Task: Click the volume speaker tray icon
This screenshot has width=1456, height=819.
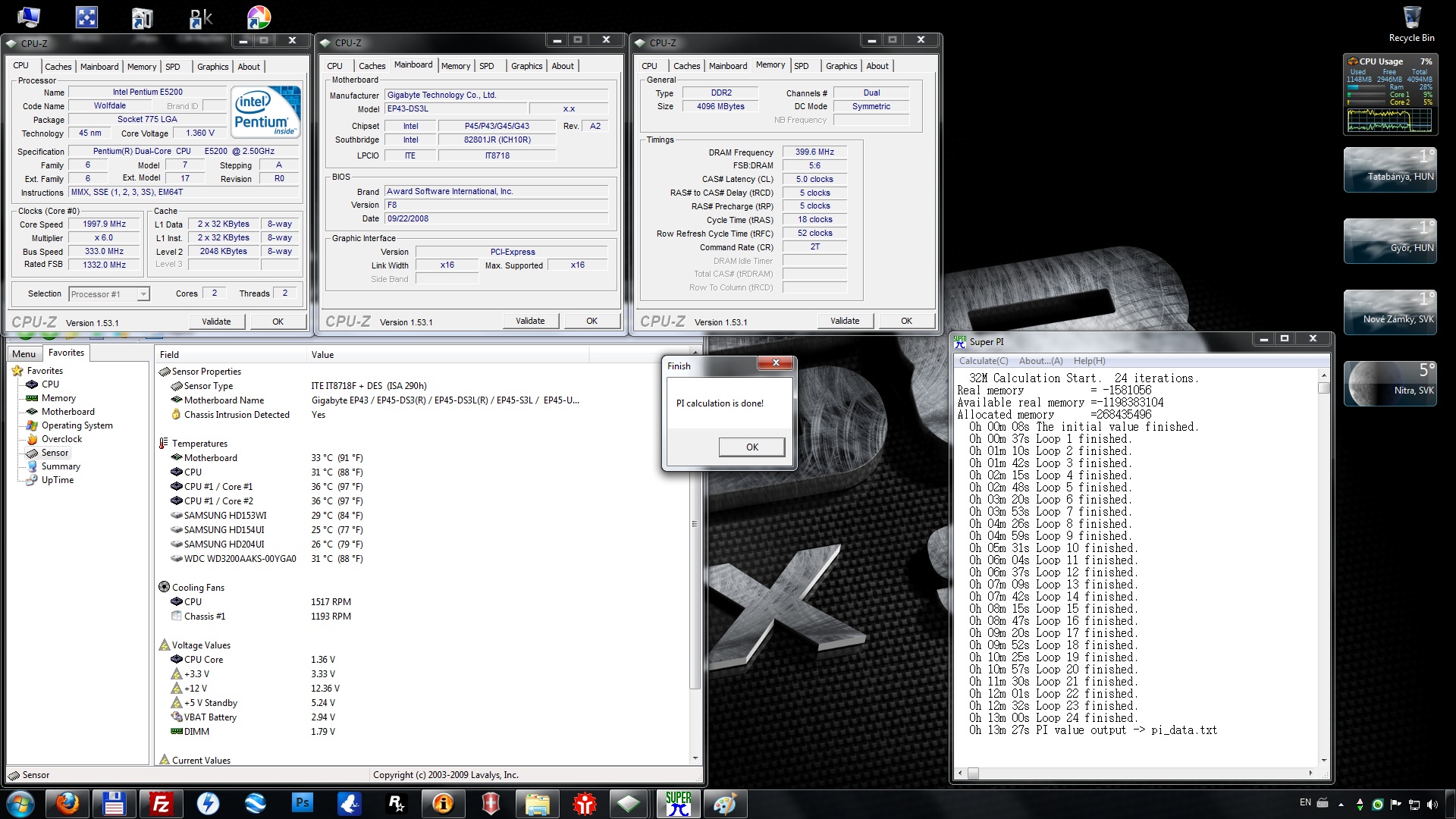Action: tap(1432, 804)
